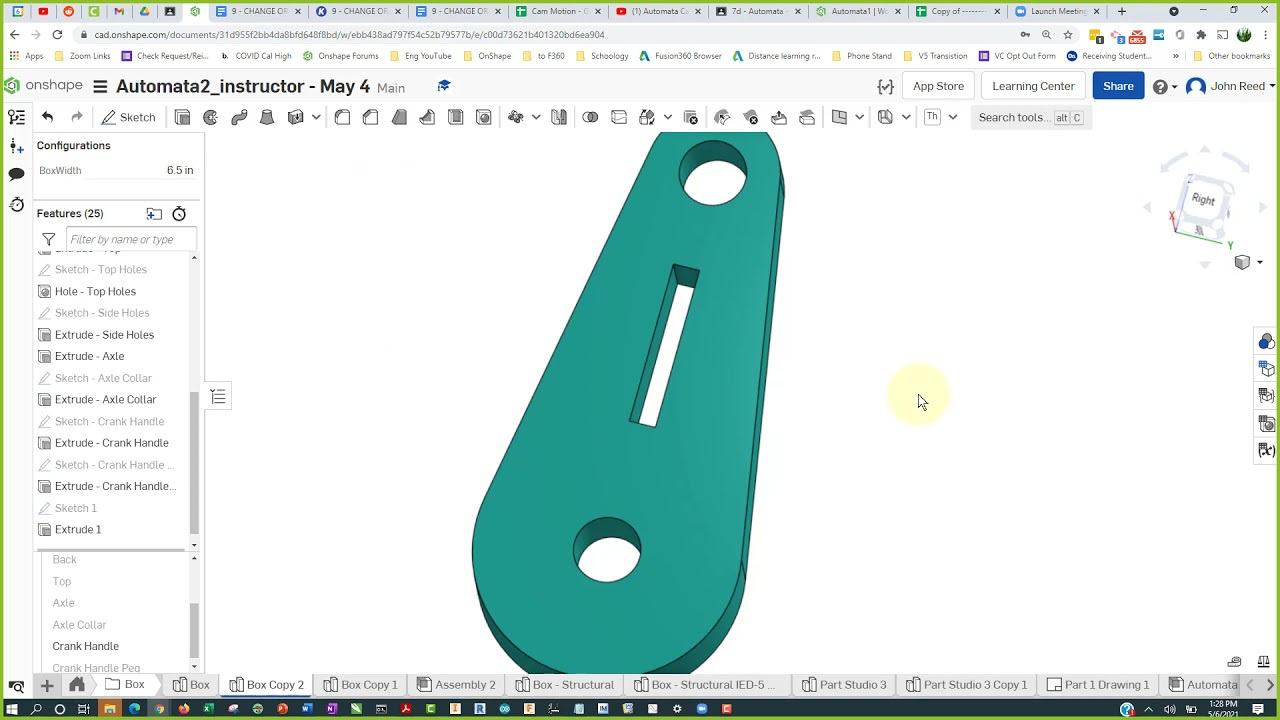Select the Chamfer tool icon

pos(370,117)
